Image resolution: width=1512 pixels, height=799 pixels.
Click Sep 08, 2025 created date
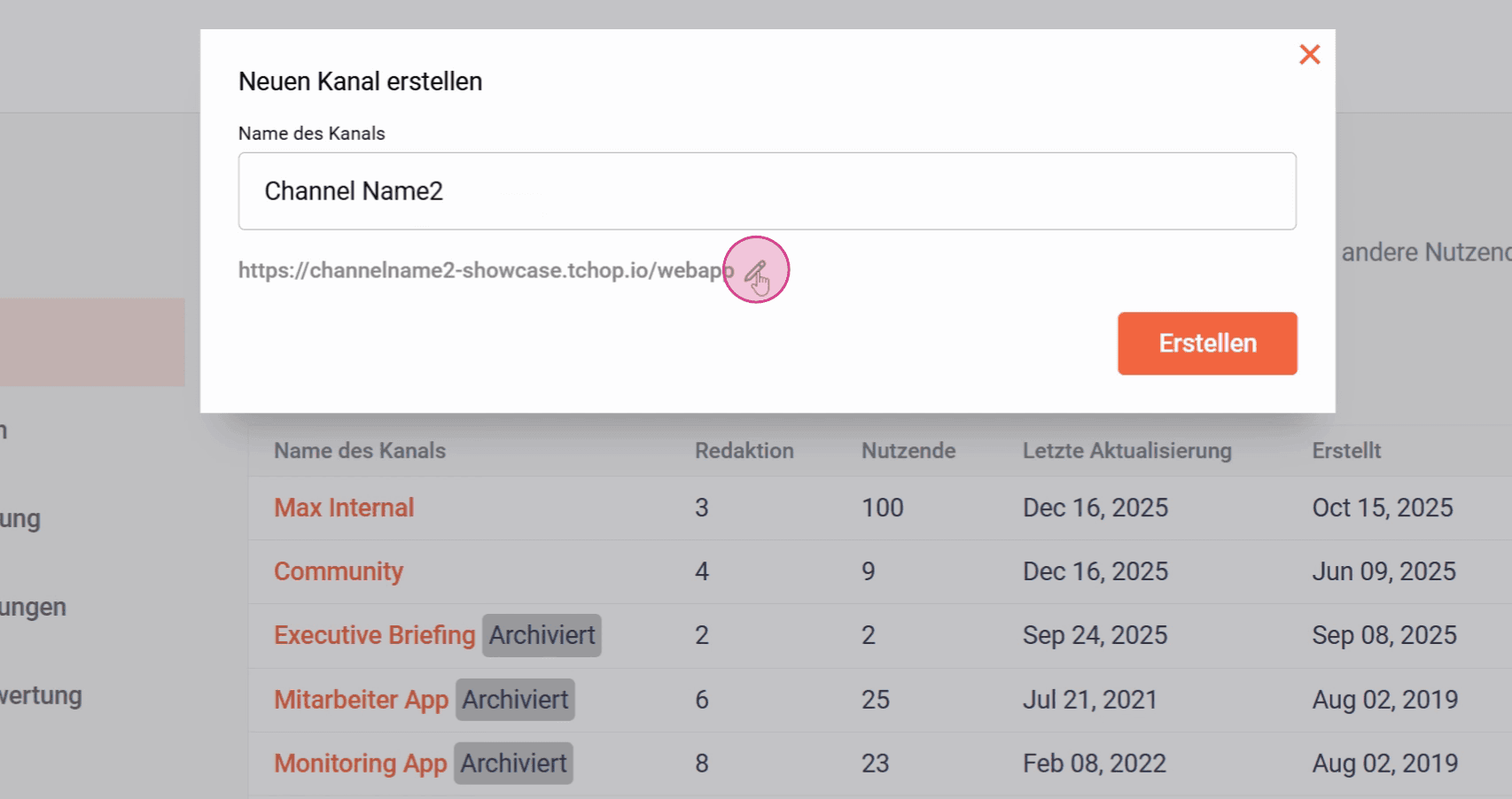click(1384, 635)
